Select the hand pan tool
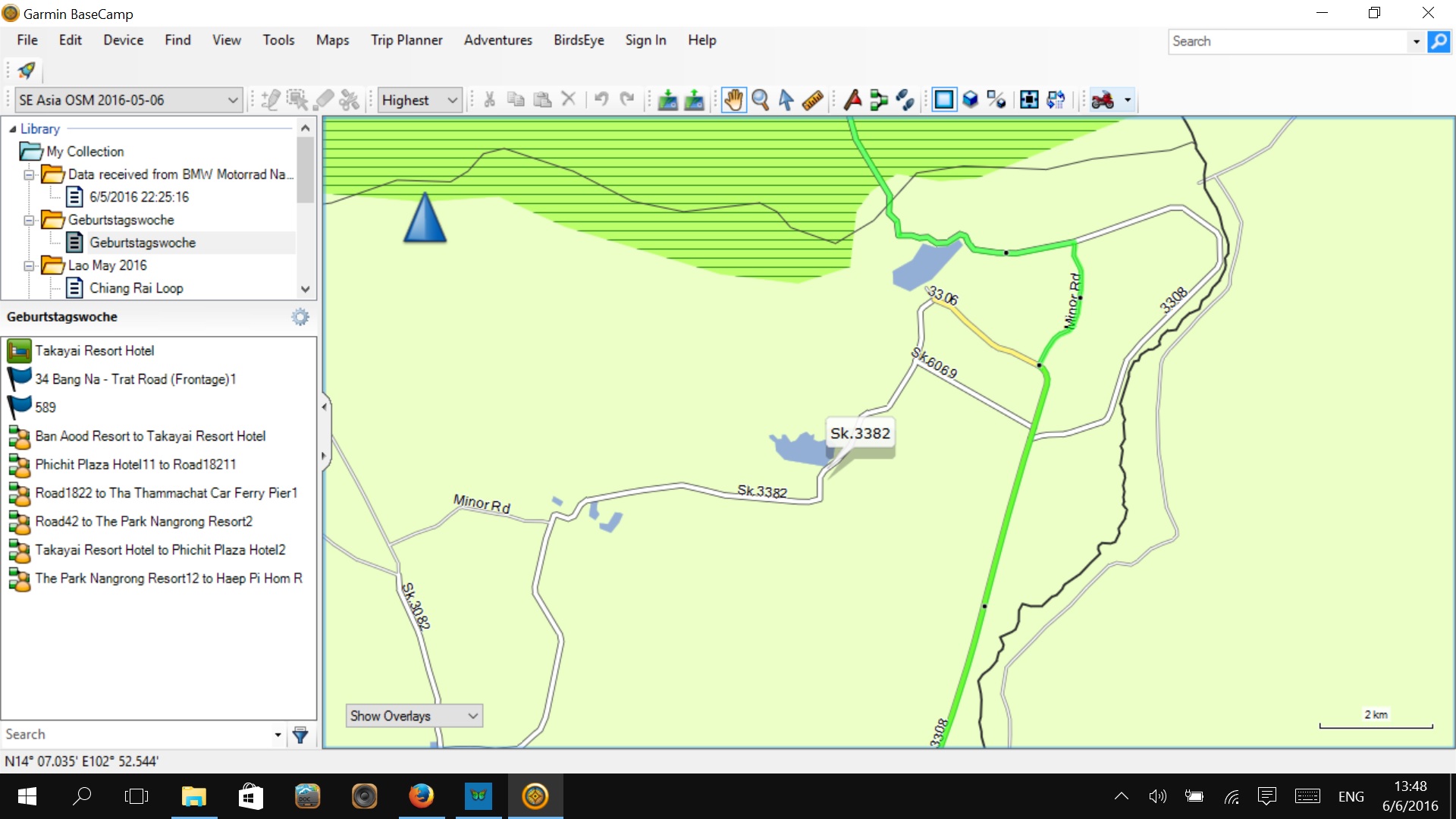The image size is (1456, 819). tap(733, 100)
